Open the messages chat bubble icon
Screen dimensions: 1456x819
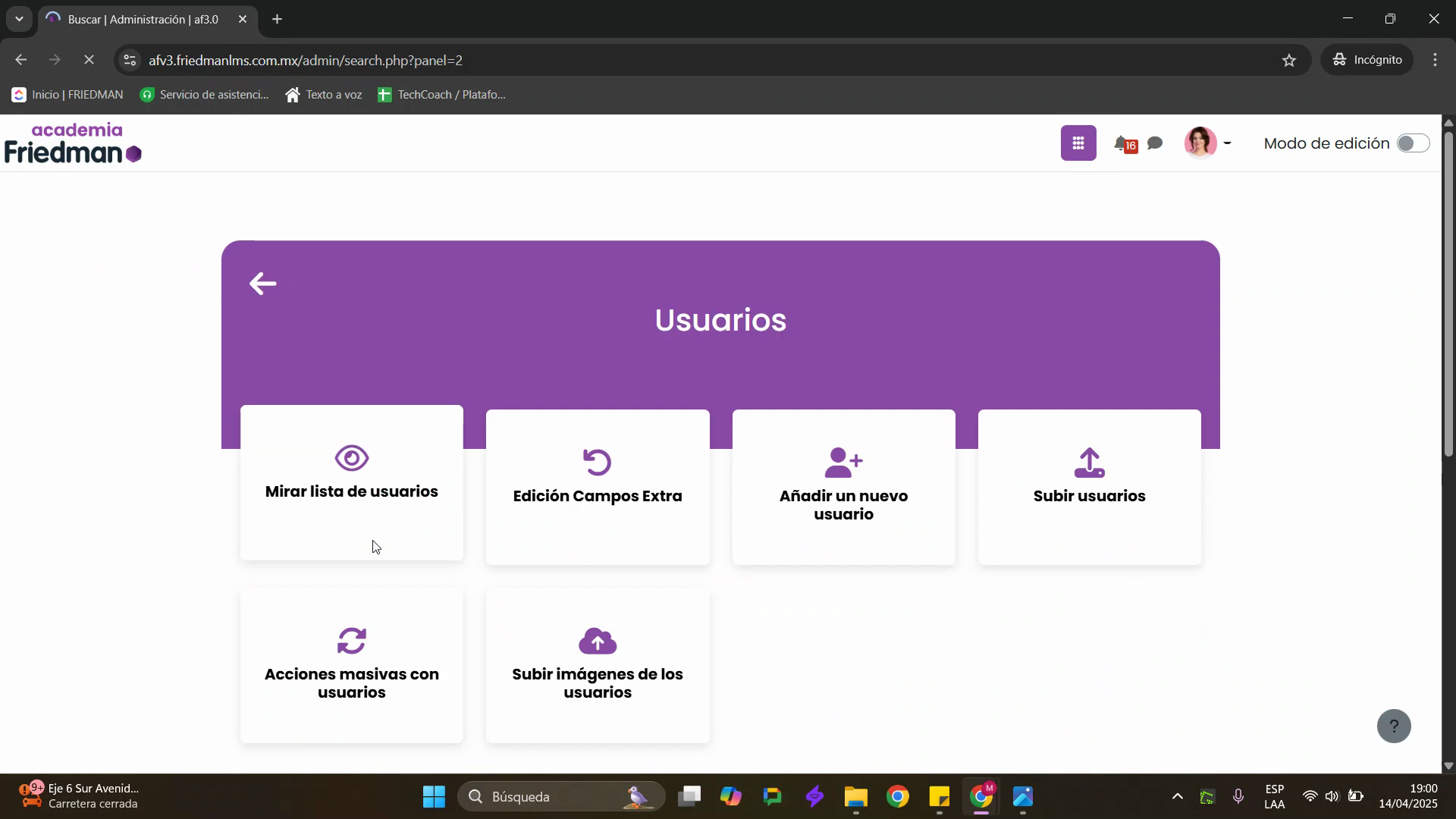coord(1155,143)
